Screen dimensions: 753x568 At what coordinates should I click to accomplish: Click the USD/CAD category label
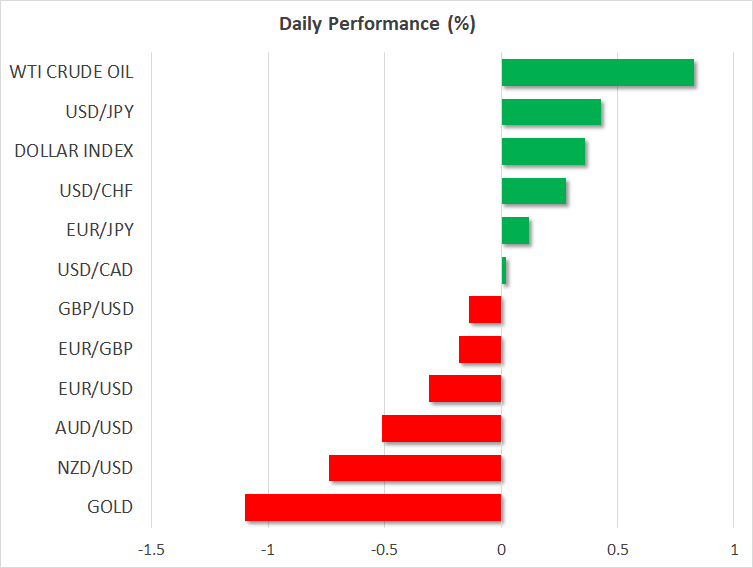(95, 270)
